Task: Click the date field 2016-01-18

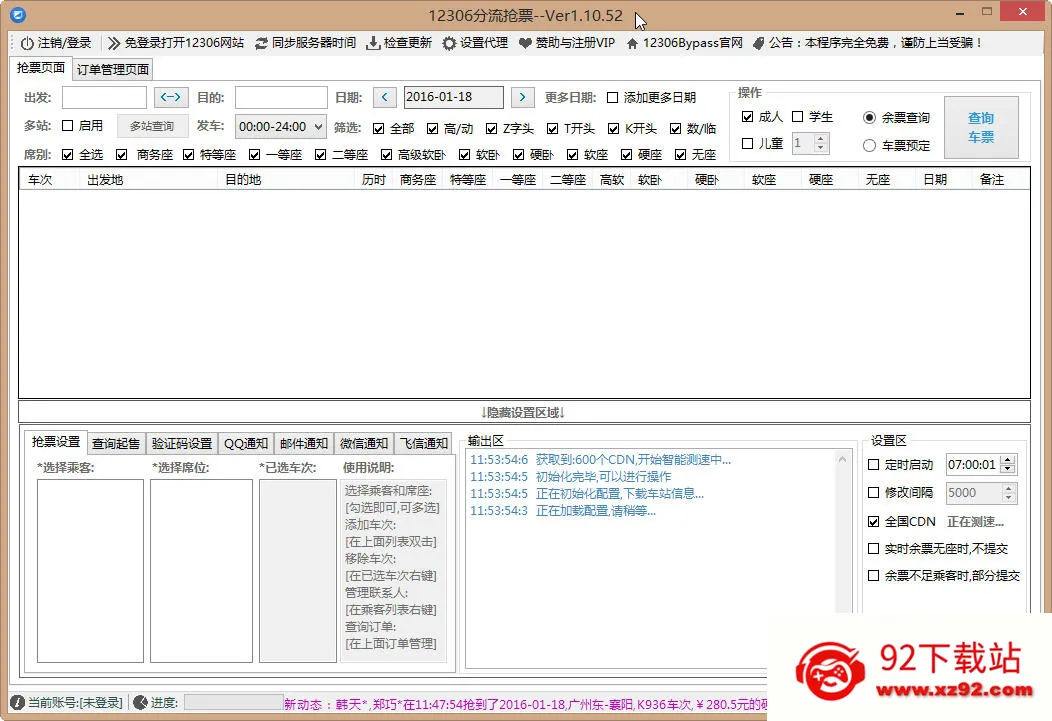Action: [454, 97]
